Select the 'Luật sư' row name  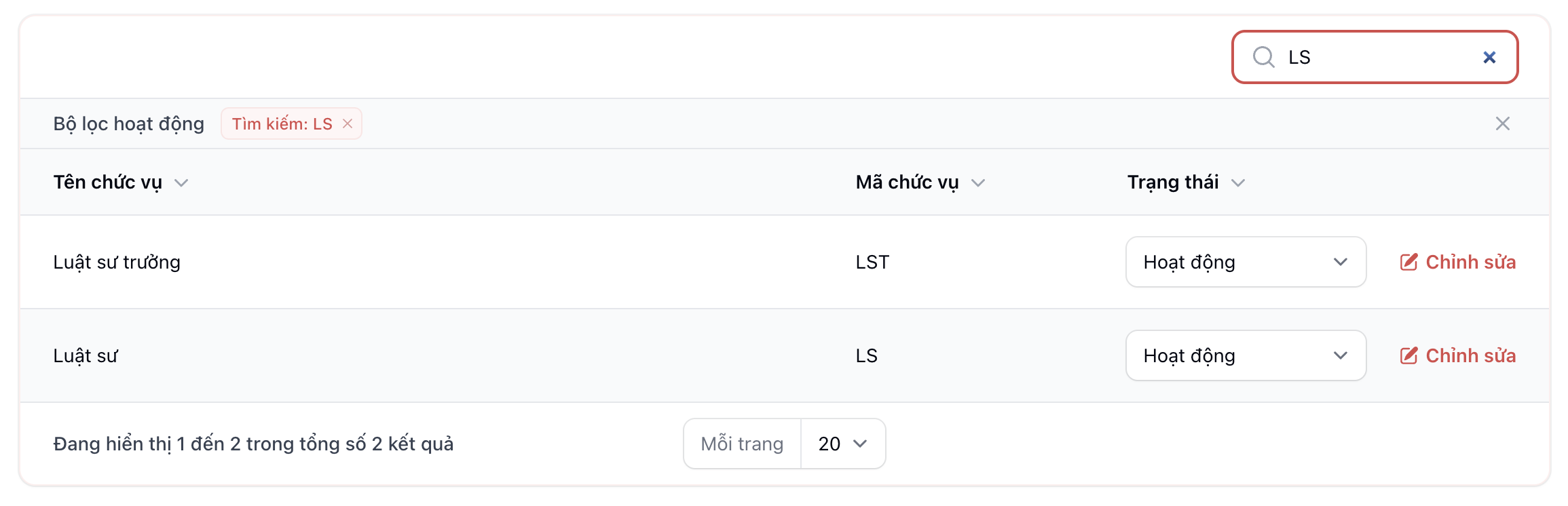86,356
